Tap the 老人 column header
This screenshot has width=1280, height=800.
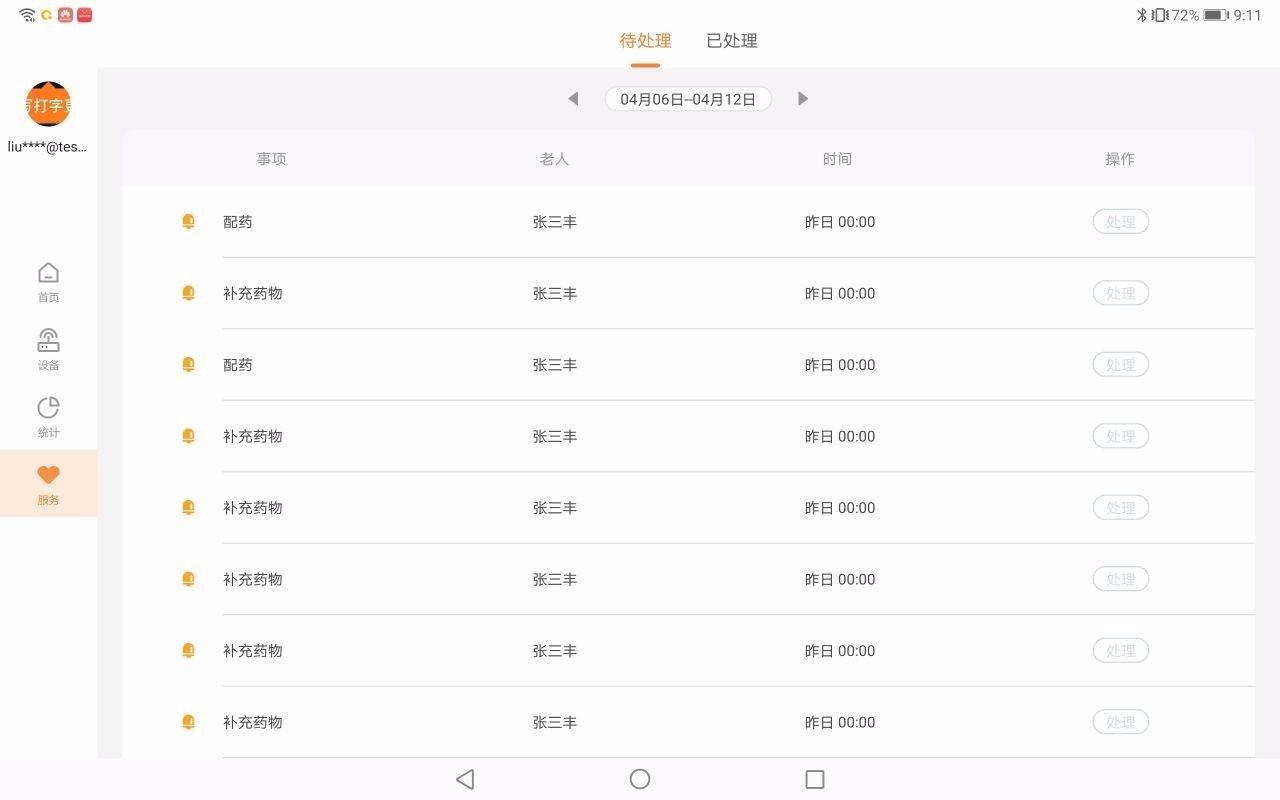pos(554,159)
